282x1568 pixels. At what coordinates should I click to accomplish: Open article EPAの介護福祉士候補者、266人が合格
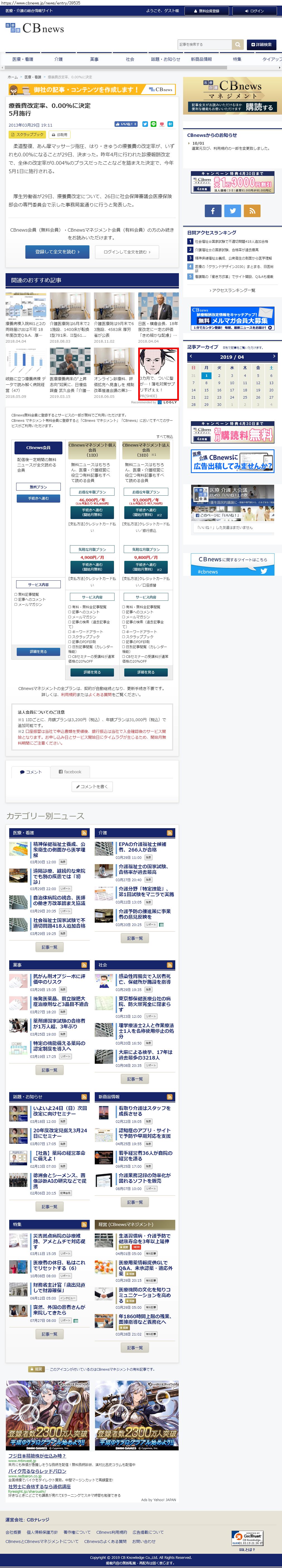click(x=142, y=847)
